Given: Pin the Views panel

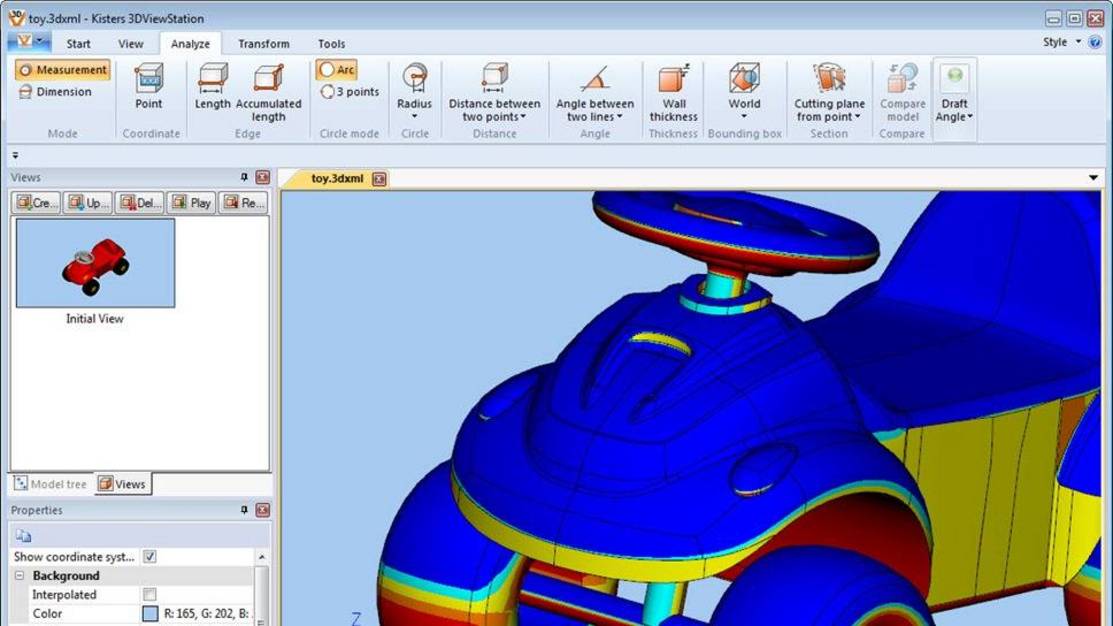Looking at the screenshot, I should (244, 177).
